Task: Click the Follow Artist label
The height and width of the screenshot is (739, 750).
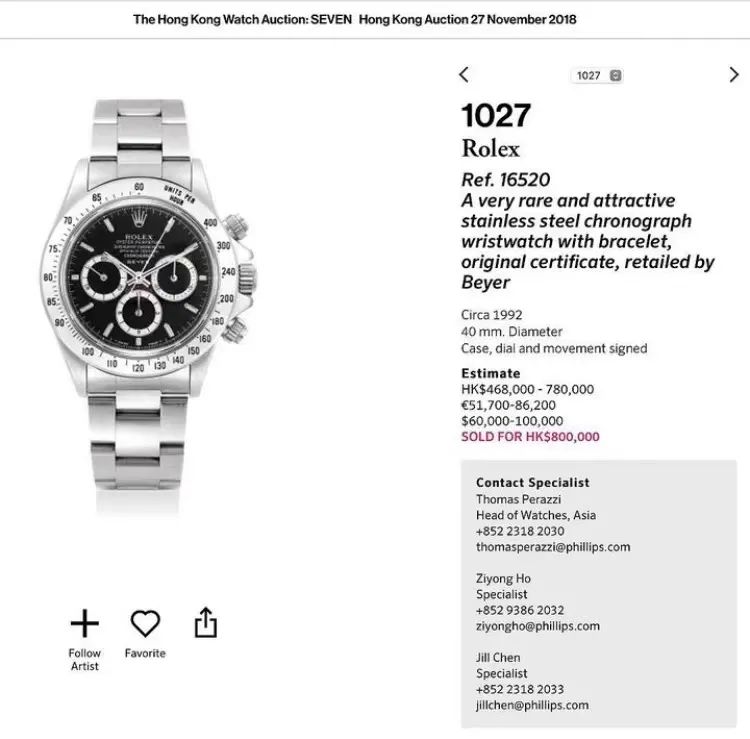Action: coord(85,660)
